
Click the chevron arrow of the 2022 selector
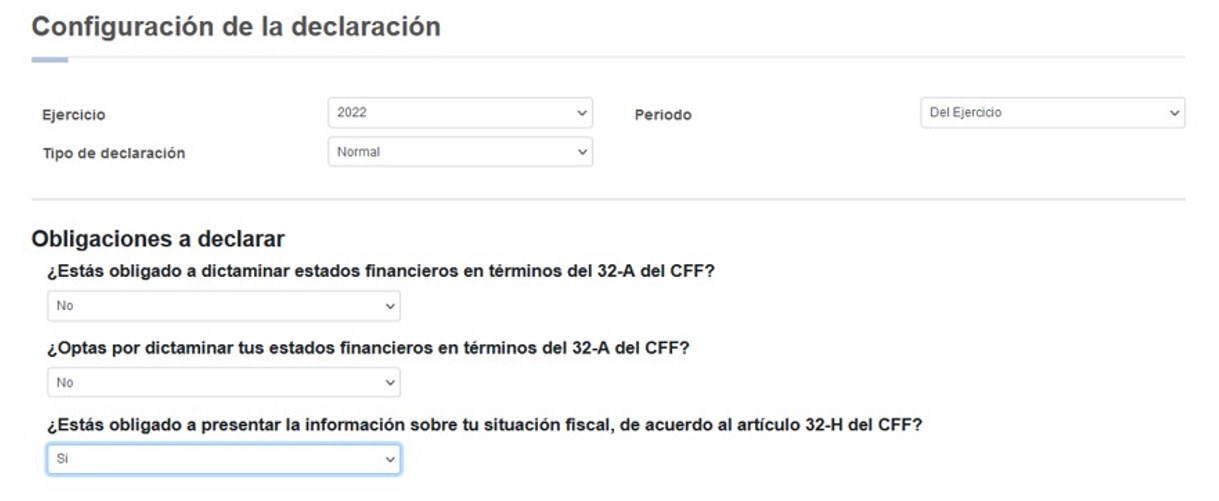[x=582, y=113]
